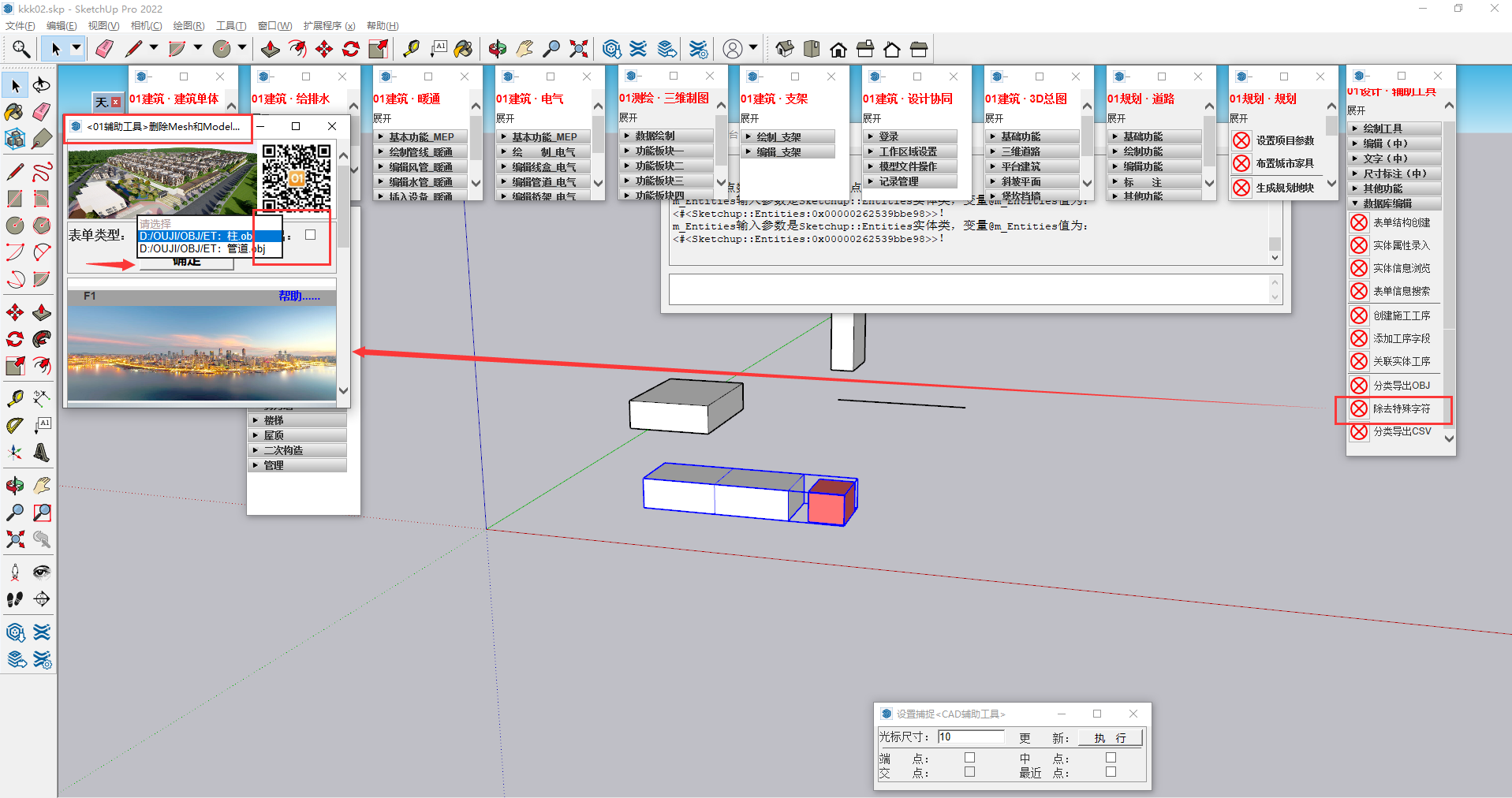Select the Position Camera tool
The height and width of the screenshot is (798, 1512).
pos(14,572)
